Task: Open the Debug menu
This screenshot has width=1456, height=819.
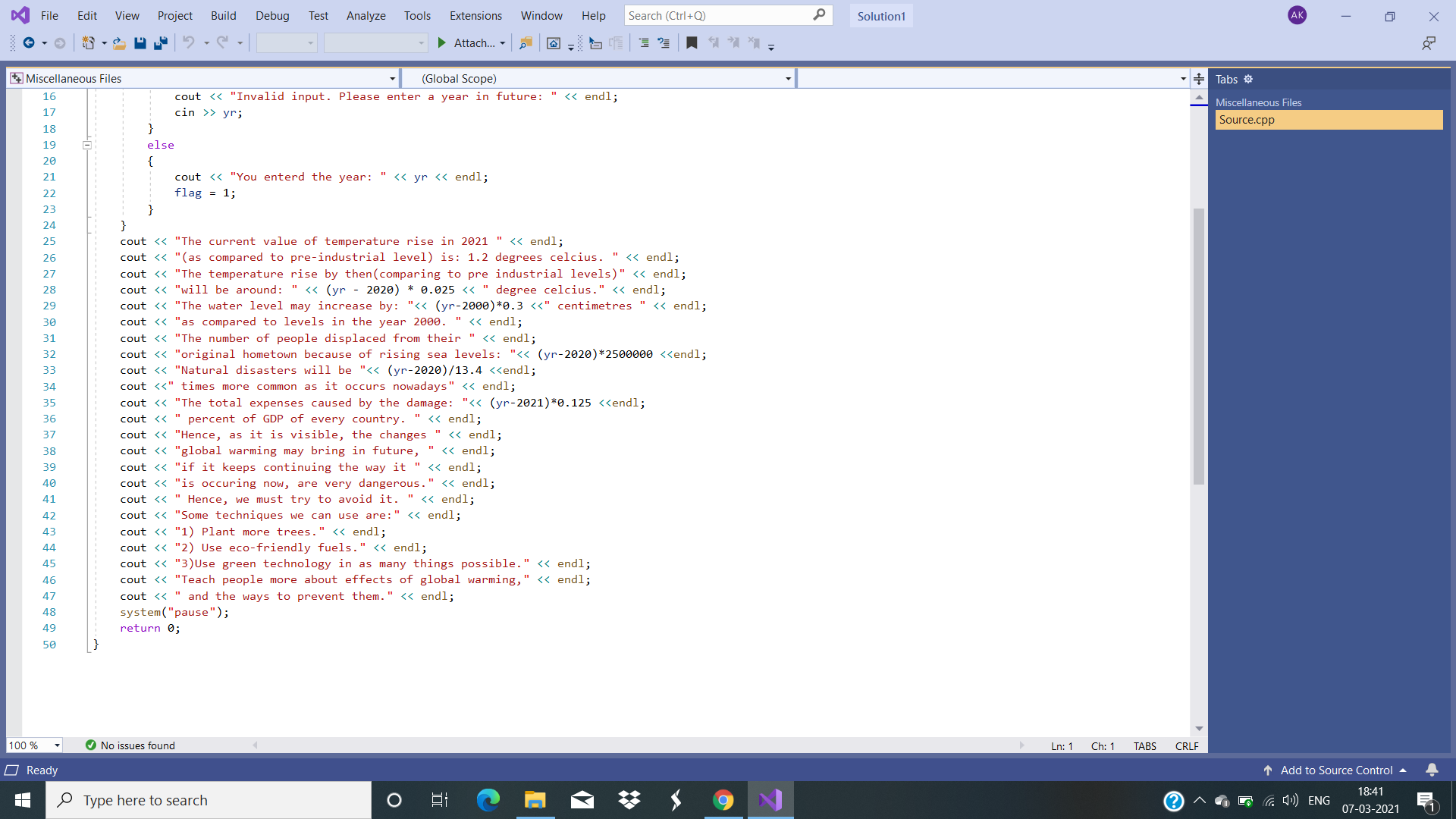Action: pos(272,15)
